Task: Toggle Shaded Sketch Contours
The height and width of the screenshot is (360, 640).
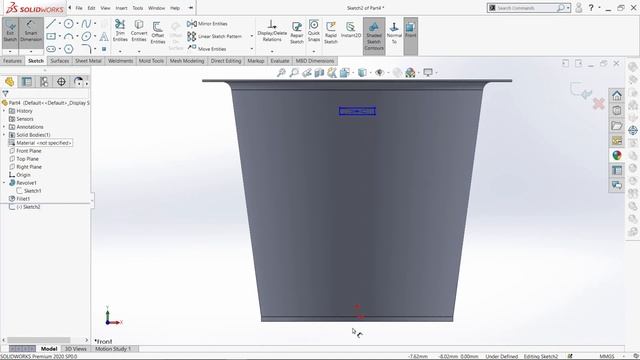Action: (374, 36)
